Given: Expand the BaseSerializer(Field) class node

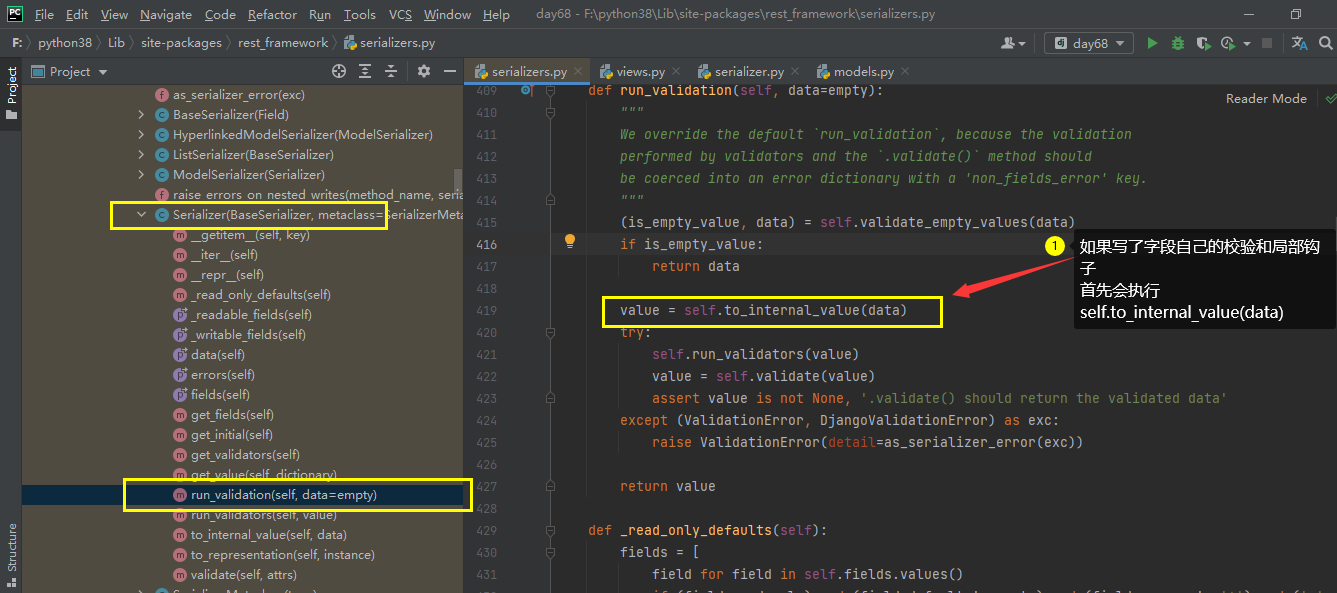Looking at the screenshot, I should (x=142, y=115).
